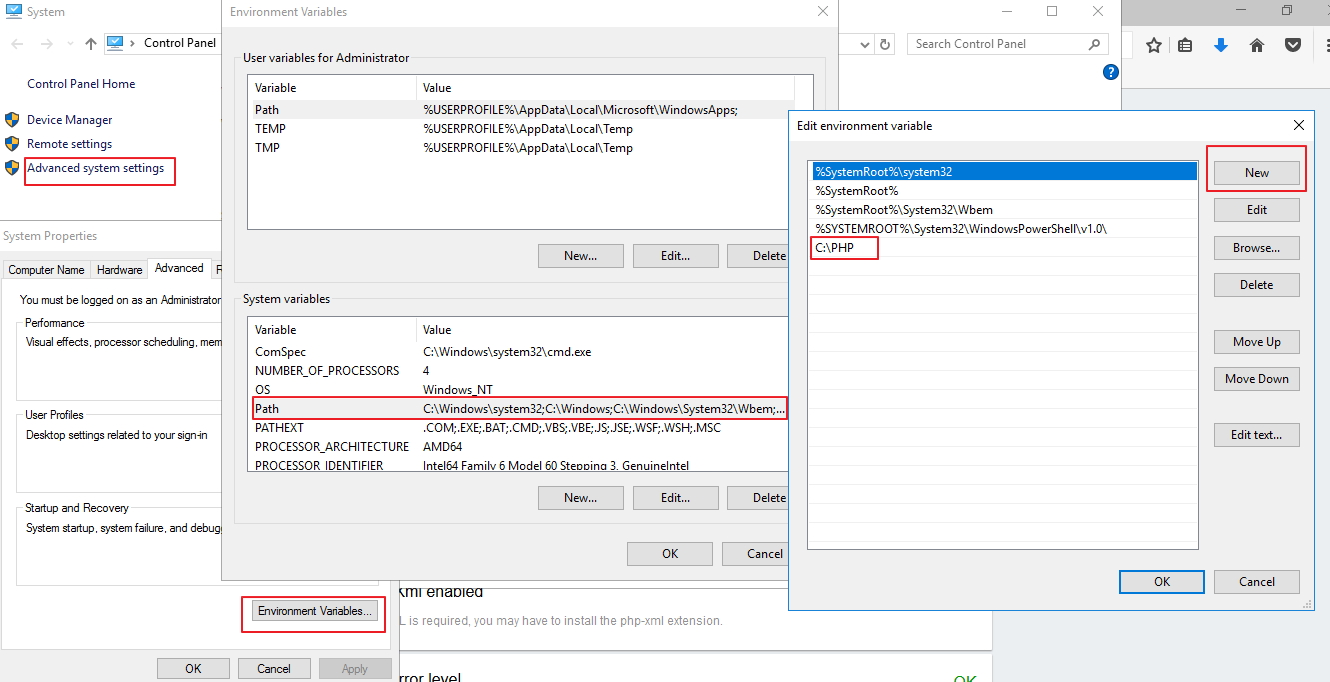
Task: Click OK in System Properties dialog
Action: (x=193, y=669)
